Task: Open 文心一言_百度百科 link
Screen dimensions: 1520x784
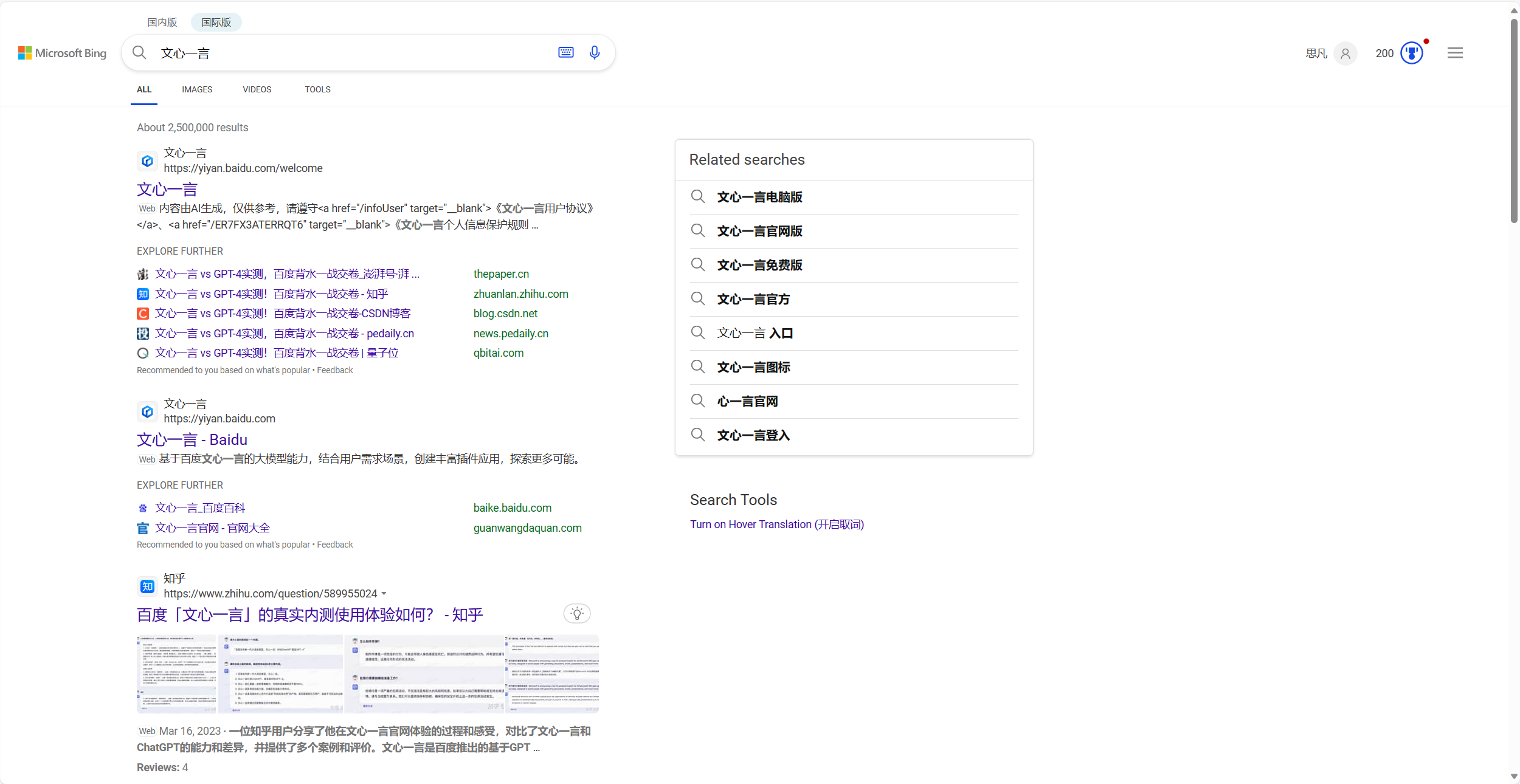Action: (200, 508)
